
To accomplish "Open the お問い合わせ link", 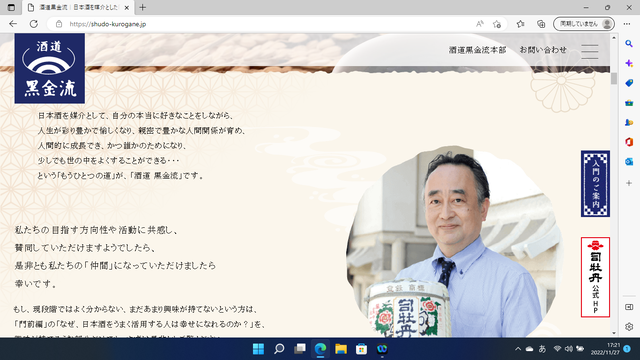I will [543, 50].
